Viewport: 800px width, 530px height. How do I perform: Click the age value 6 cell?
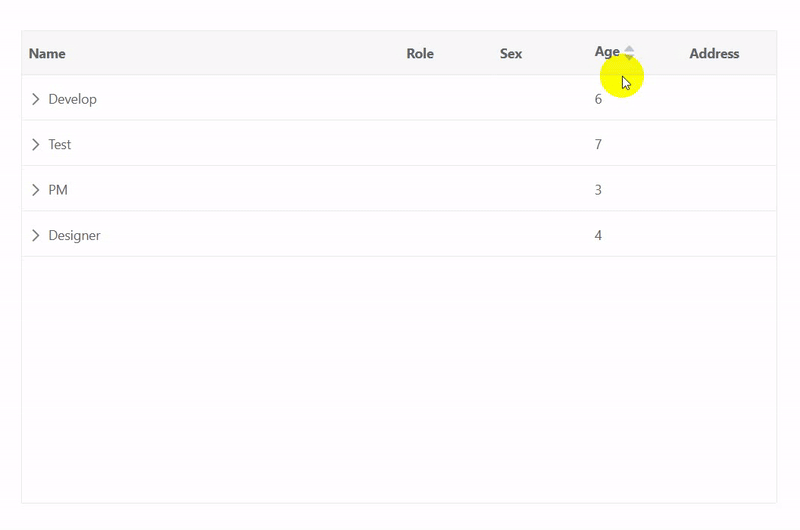599,99
